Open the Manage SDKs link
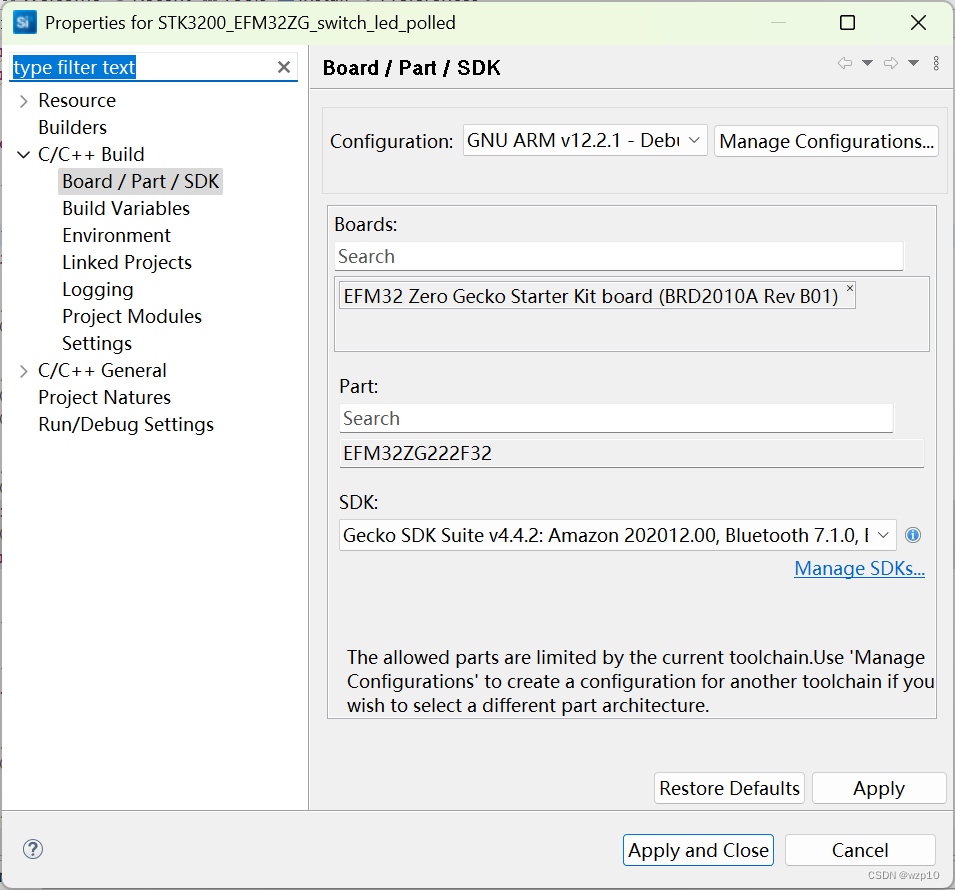This screenshot has width=955, height=890. tap(859, 568)
